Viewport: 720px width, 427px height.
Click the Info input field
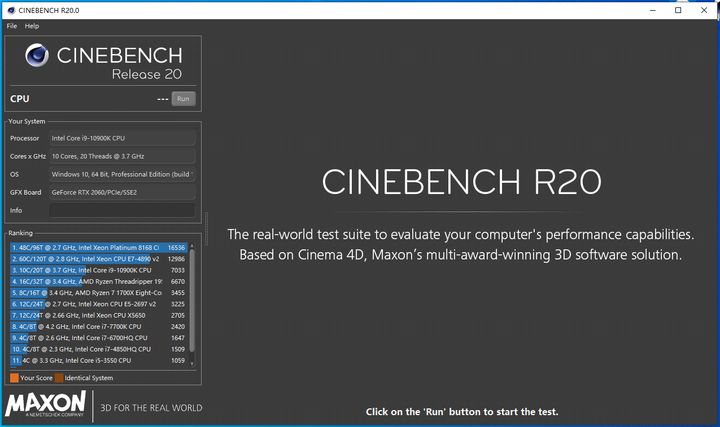121,210
